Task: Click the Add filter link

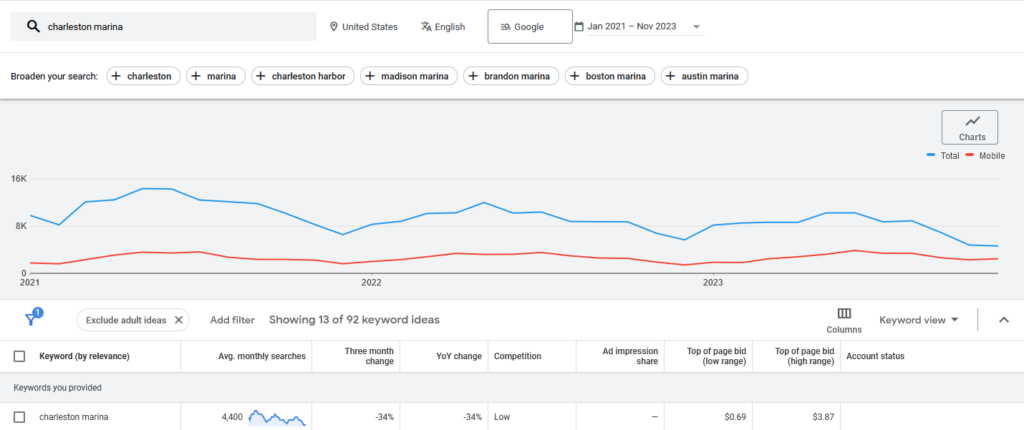Action: pyautogui.click(x=232, y=320)
